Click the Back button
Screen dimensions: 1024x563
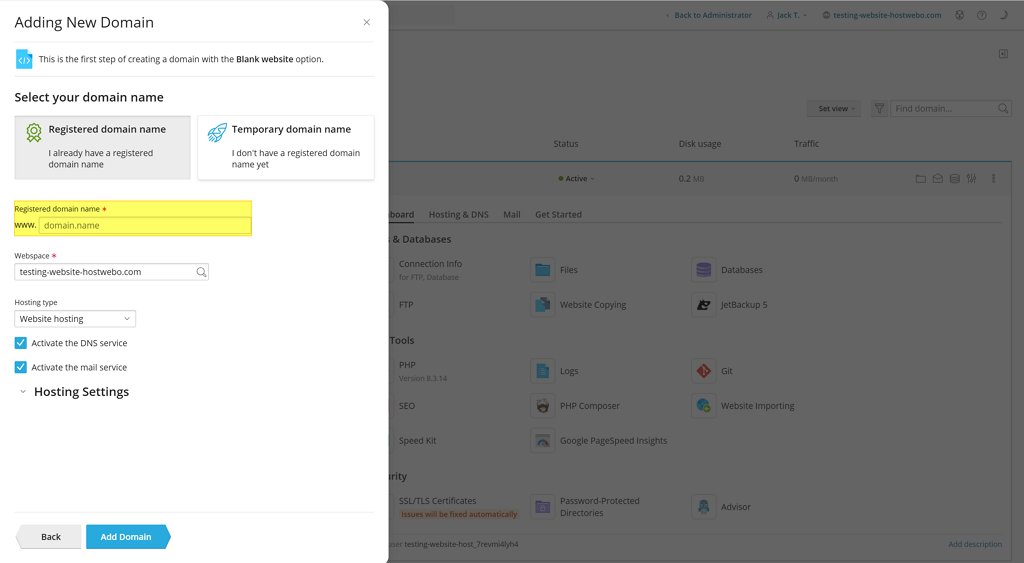[50, 537]
